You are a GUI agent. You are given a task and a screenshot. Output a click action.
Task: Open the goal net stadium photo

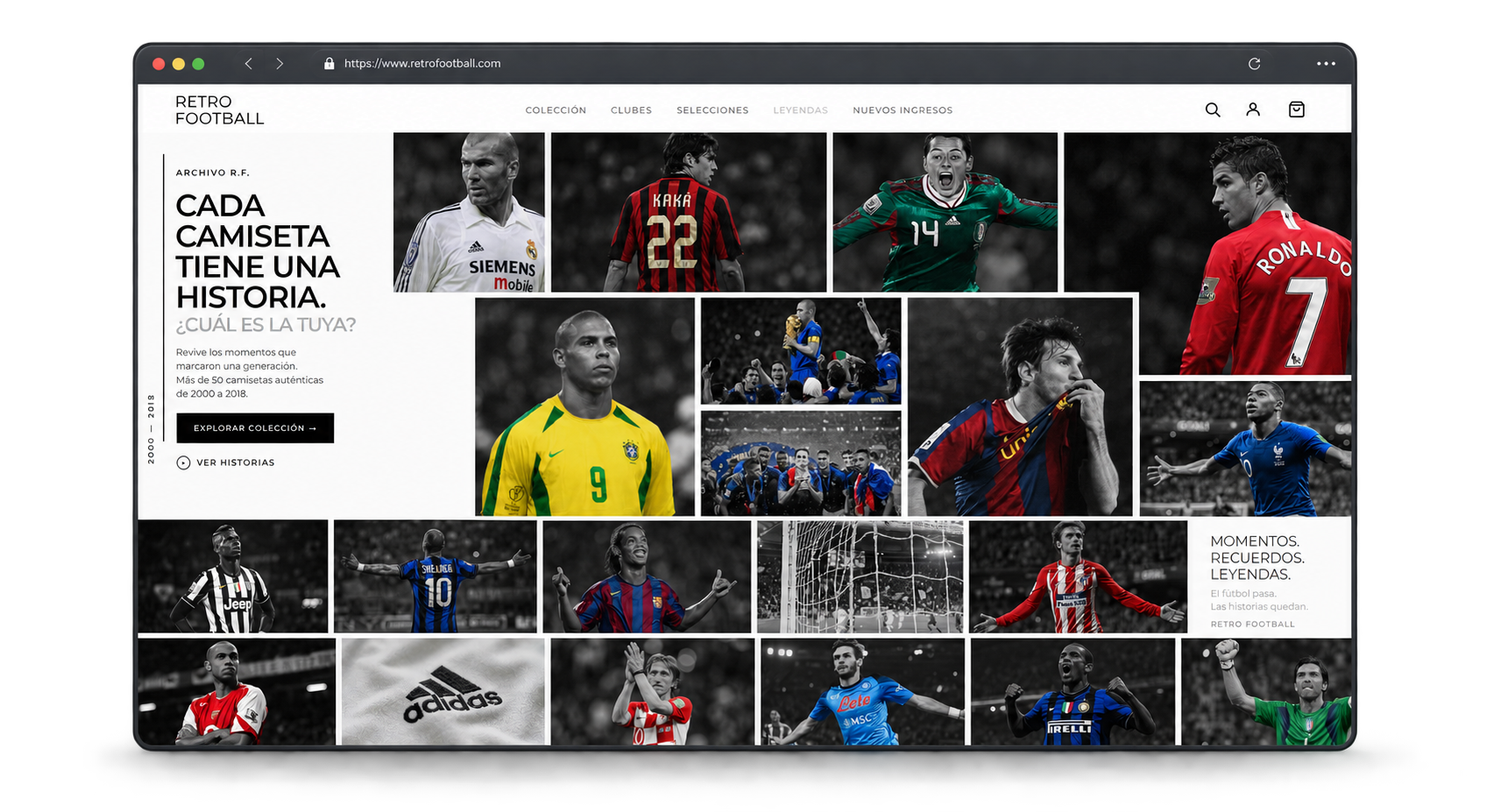click(860, 576)
